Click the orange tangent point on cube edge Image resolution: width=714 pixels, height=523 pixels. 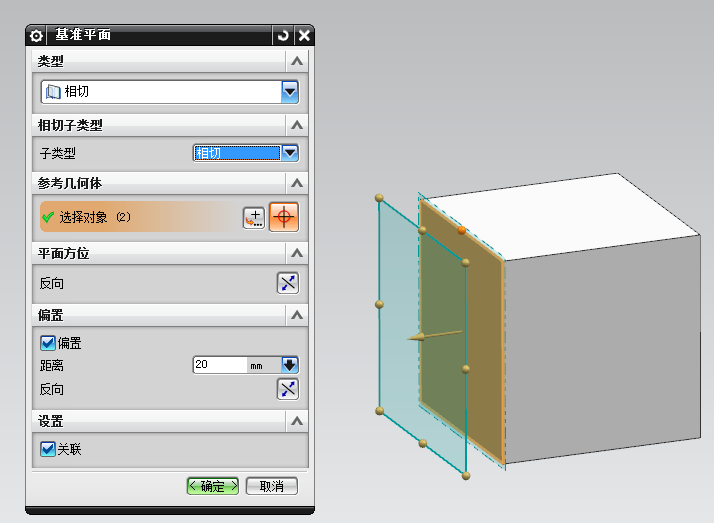click(461, 230)
